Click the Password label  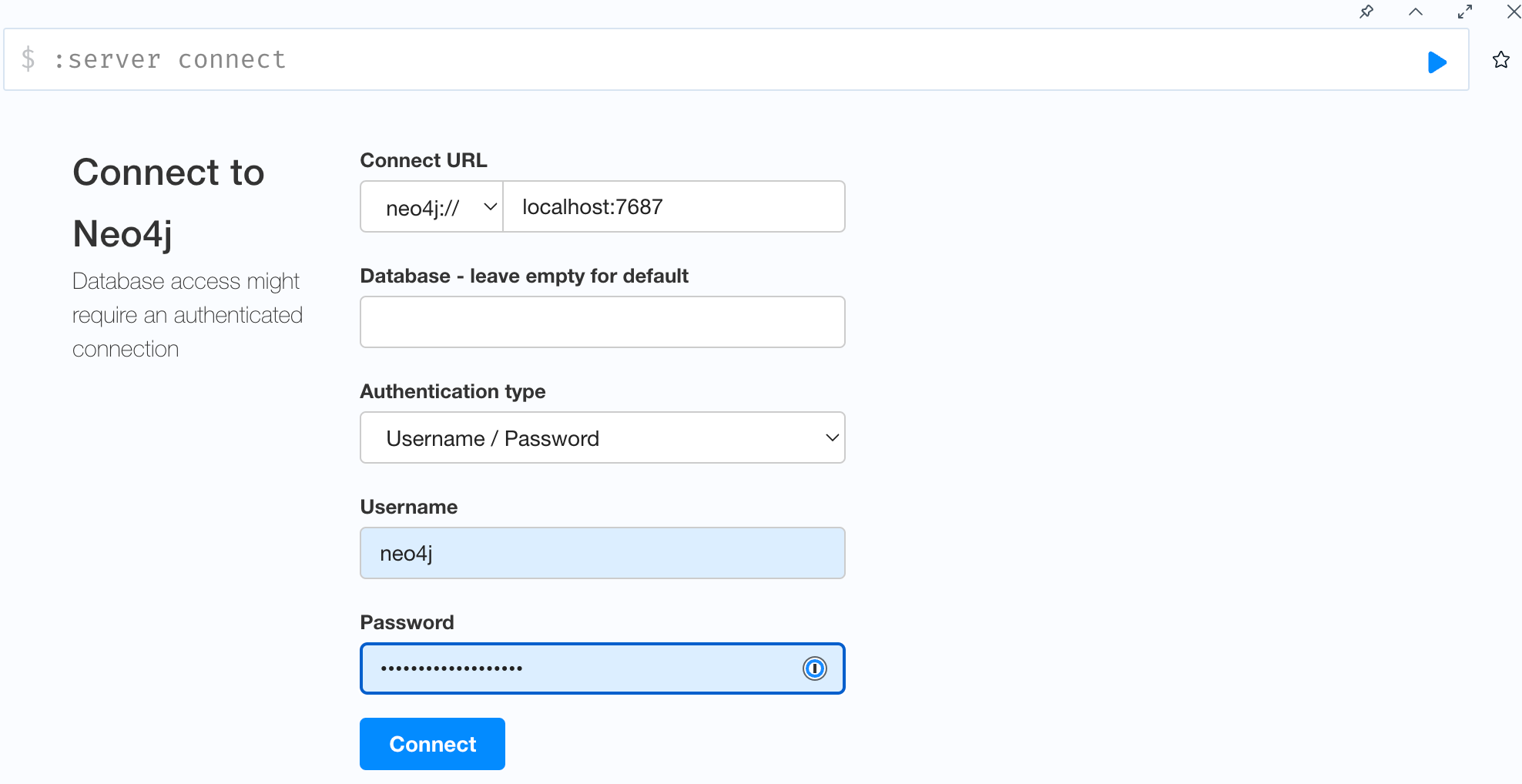[x=407, y=622]
